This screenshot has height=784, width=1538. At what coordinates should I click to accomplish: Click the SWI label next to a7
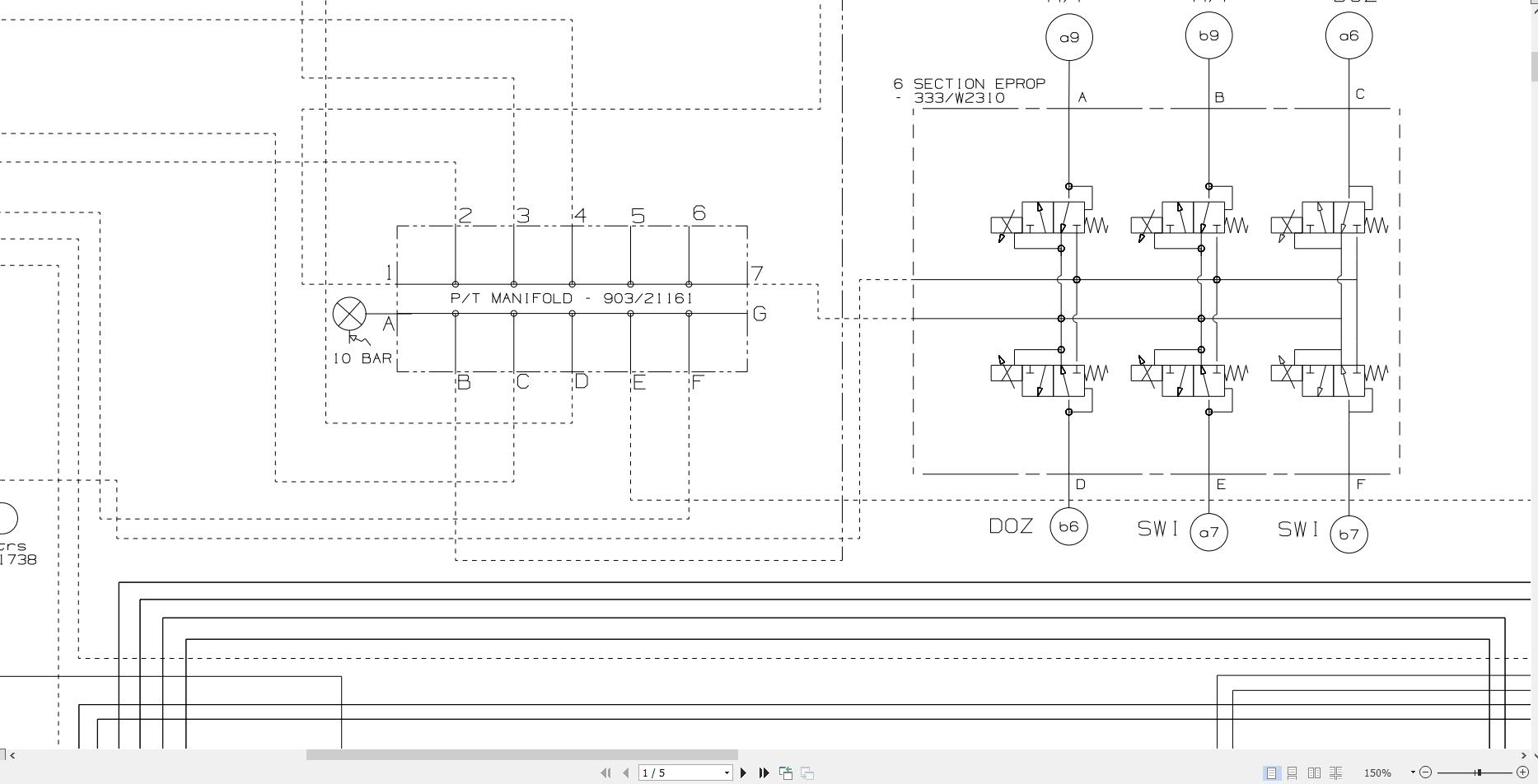click(x=1158, y=529)
